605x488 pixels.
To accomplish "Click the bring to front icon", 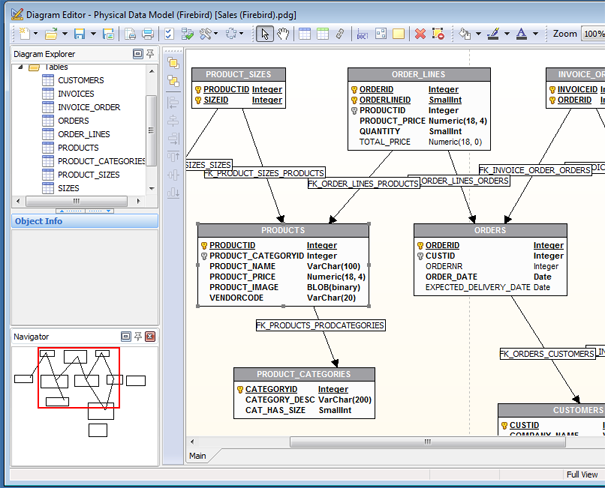I will coord(173,63).
